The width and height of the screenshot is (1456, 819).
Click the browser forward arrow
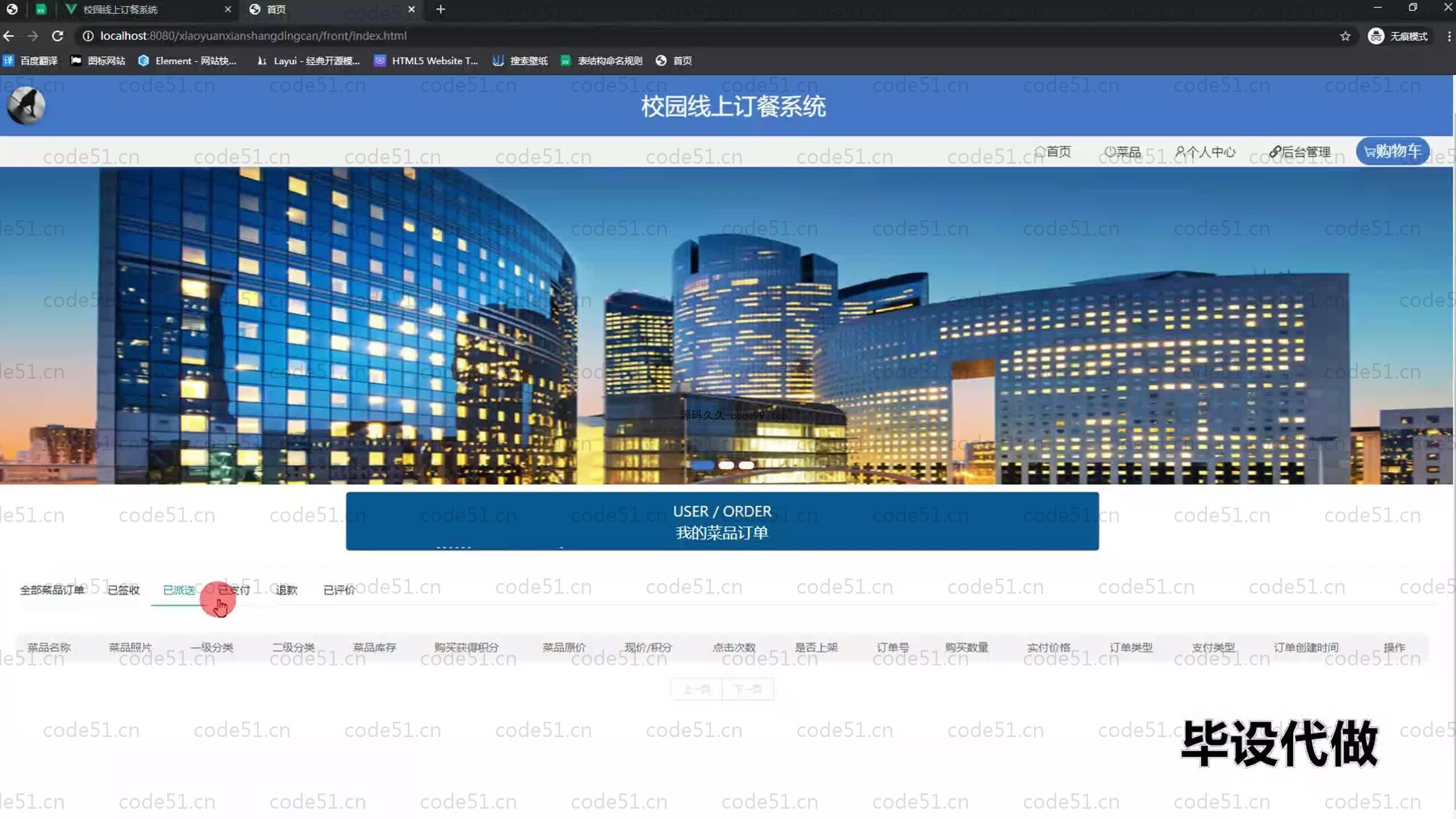32,36
